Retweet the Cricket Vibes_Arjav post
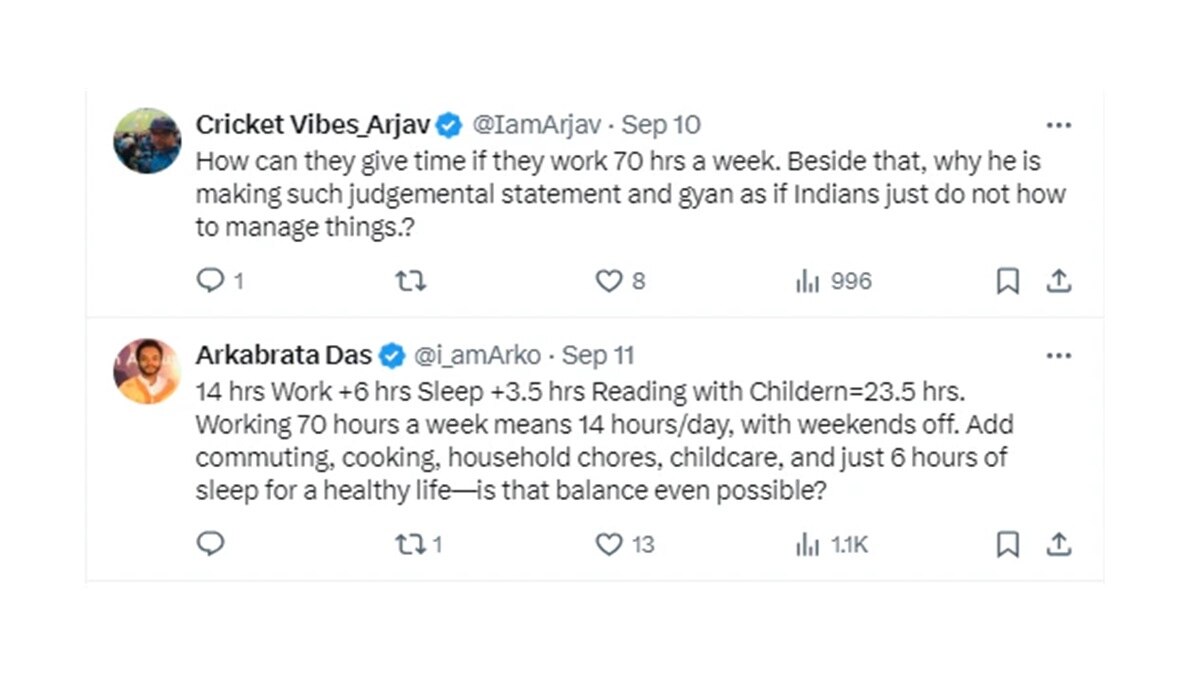Screen dimensions: 1200x675 pyautogui.click(x=411, y=282)
